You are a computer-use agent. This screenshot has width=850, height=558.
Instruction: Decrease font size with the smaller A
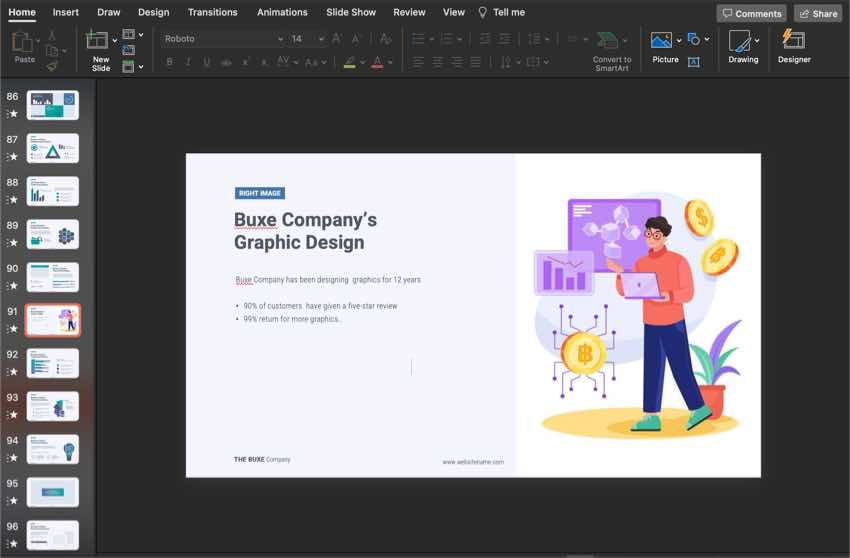[x=356, y=39]
